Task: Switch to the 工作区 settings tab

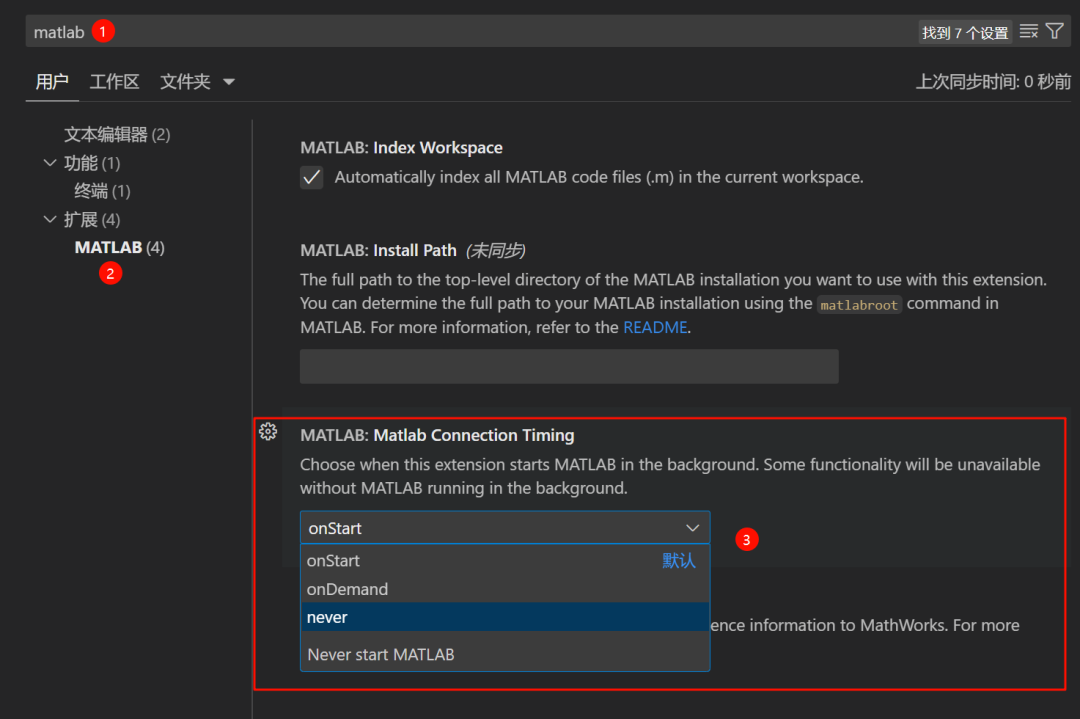Action: 114,82
